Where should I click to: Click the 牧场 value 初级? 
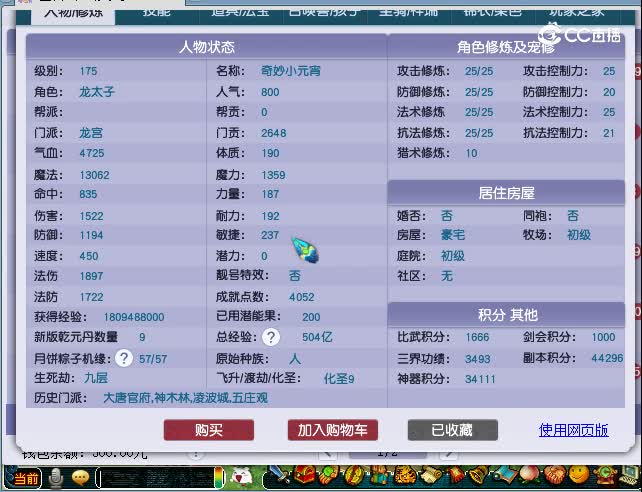coord(579,235)
